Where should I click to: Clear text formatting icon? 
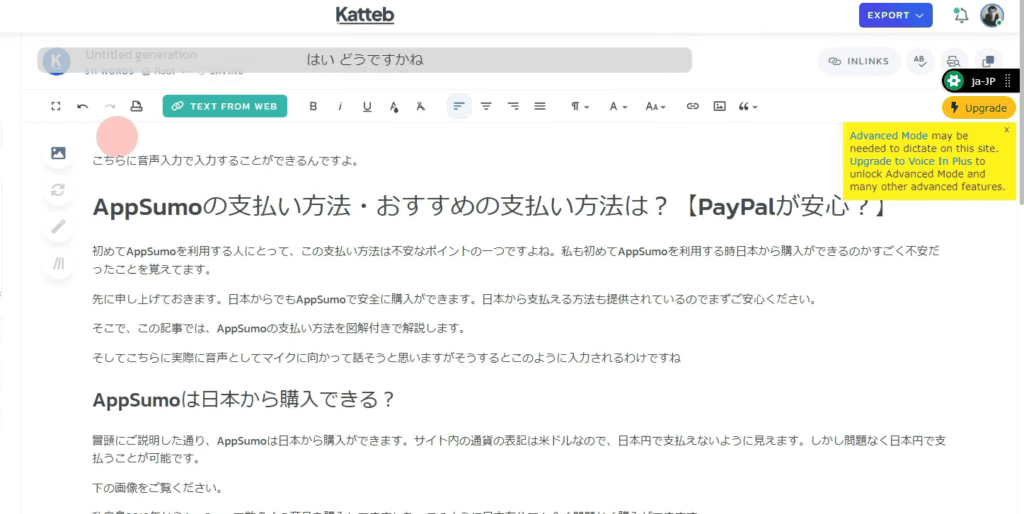421,106
